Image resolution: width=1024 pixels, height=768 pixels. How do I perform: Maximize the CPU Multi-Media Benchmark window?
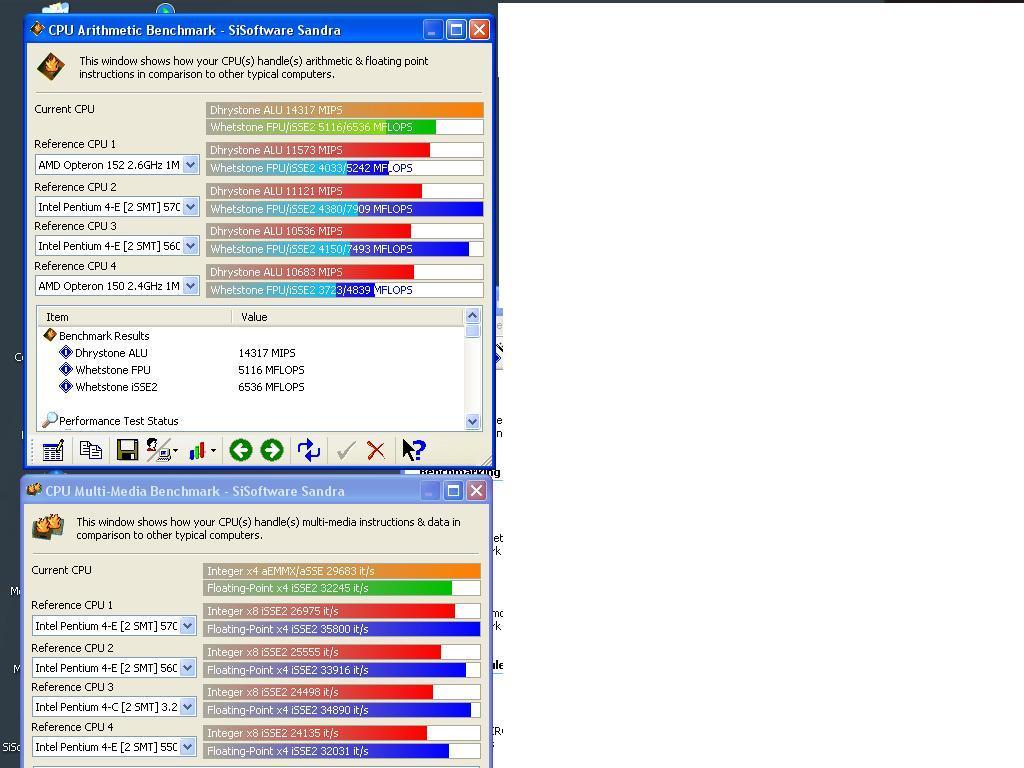point(453,490)
